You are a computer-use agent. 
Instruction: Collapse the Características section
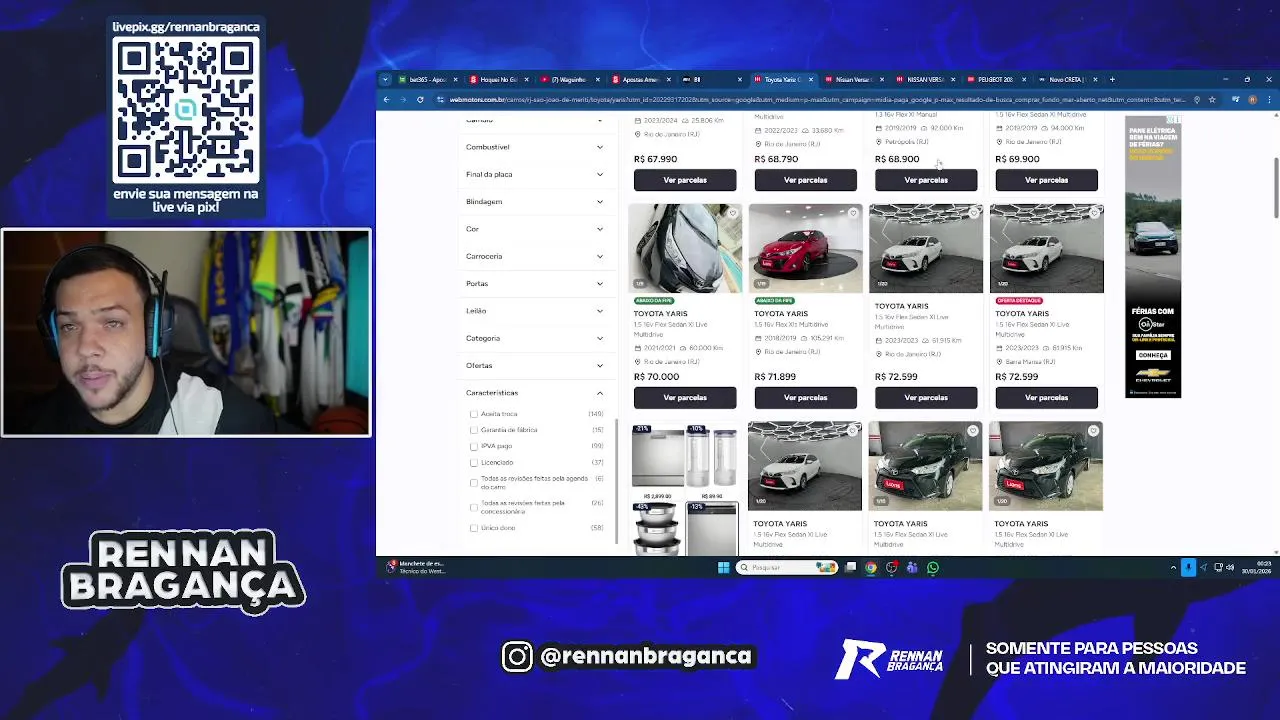pyautogui.click(x=535, y=393)
